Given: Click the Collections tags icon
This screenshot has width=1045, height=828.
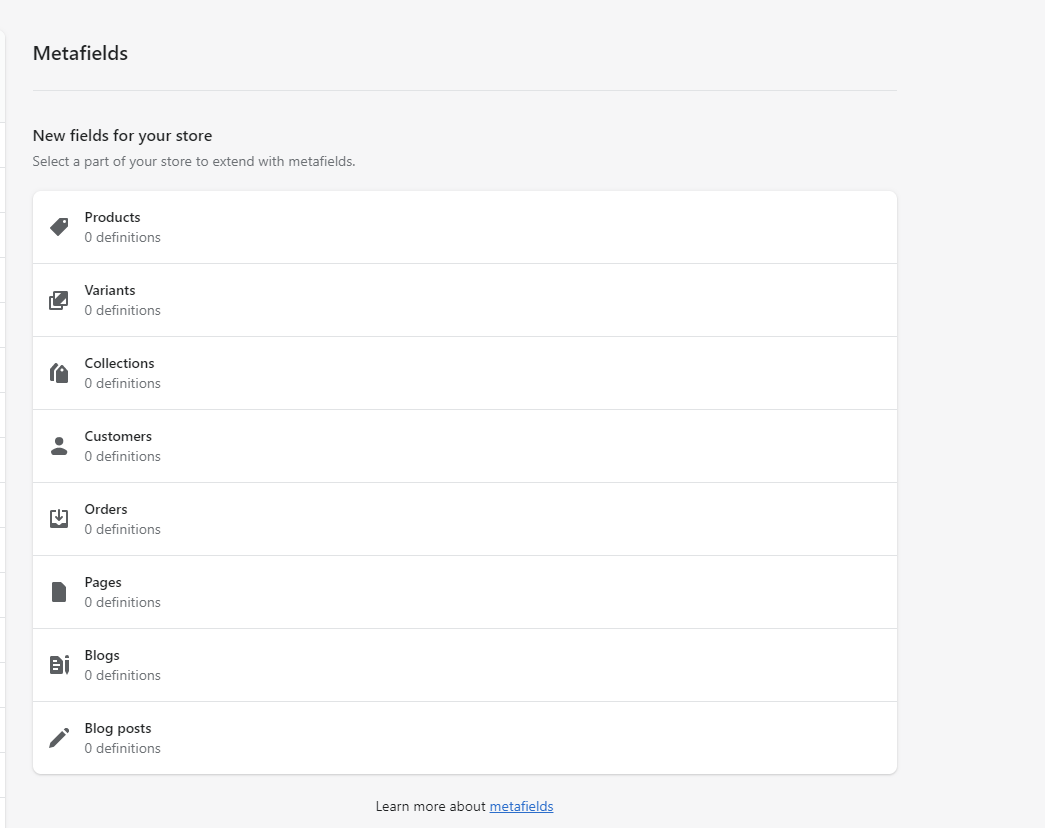Looking at the screenshot, I should click(59, 373).
